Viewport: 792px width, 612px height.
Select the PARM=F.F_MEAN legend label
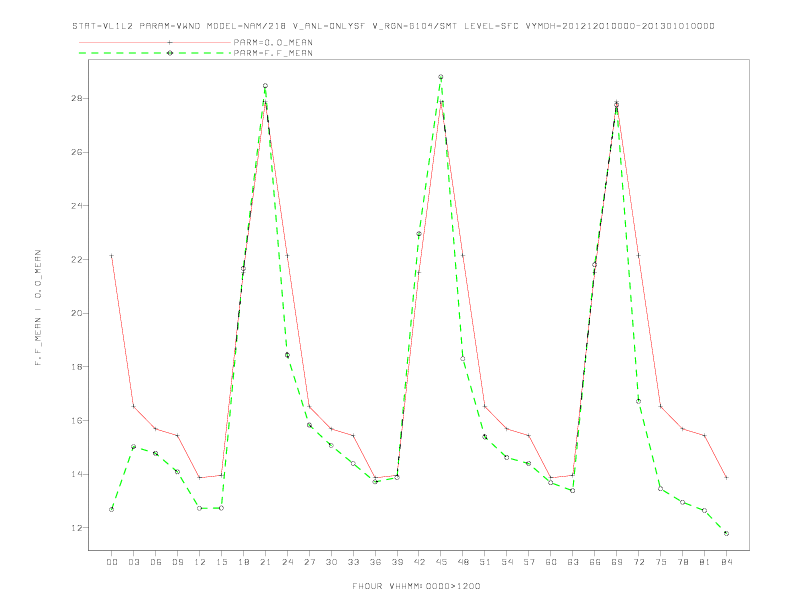273,53
